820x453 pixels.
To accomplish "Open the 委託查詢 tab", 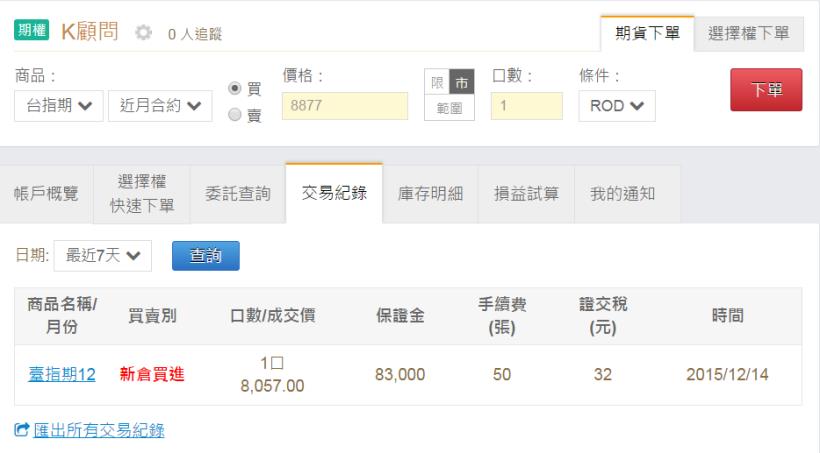I will pyautogui.click(x=238, y=194).
